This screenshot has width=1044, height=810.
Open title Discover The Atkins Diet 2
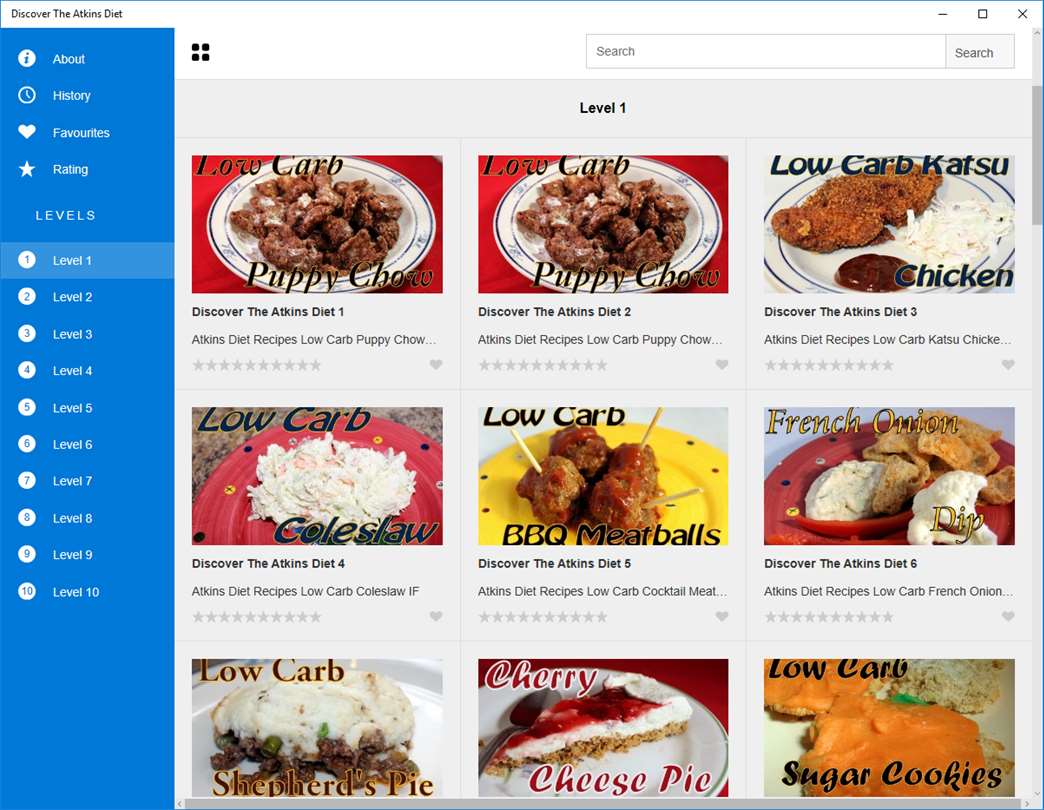554,311
